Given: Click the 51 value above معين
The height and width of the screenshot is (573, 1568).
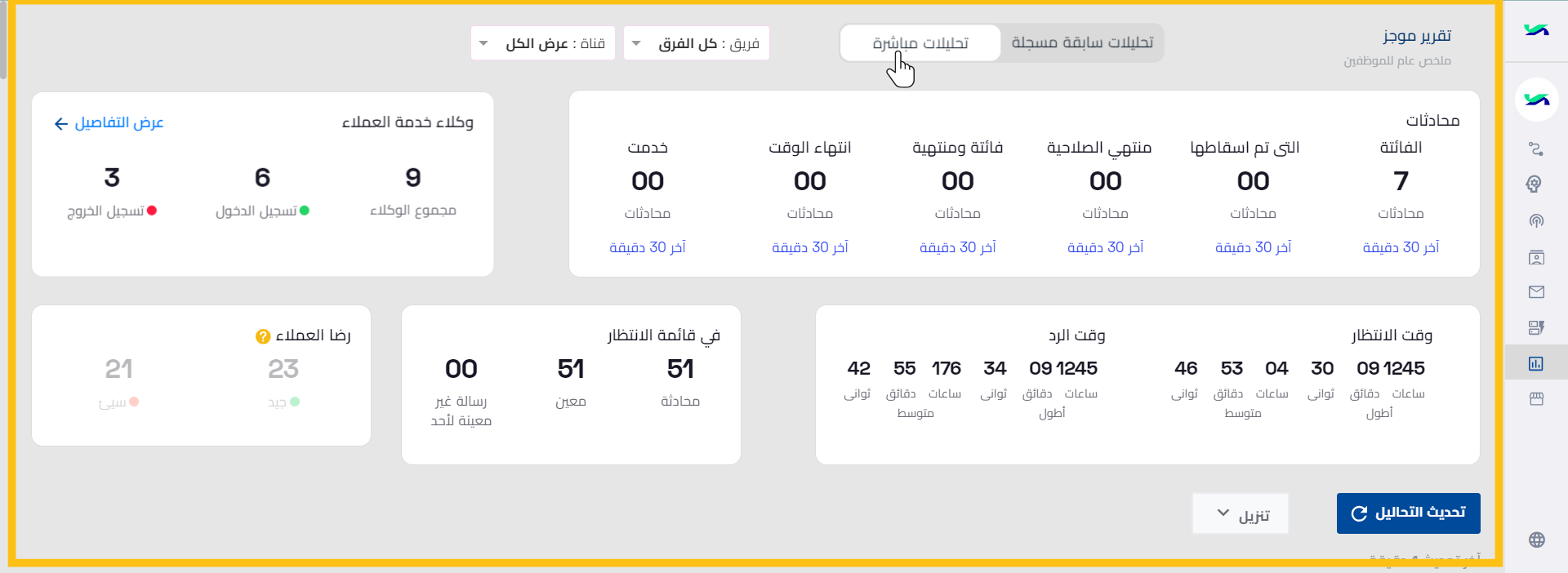Looking at the screenshot, I should (571, 369).
